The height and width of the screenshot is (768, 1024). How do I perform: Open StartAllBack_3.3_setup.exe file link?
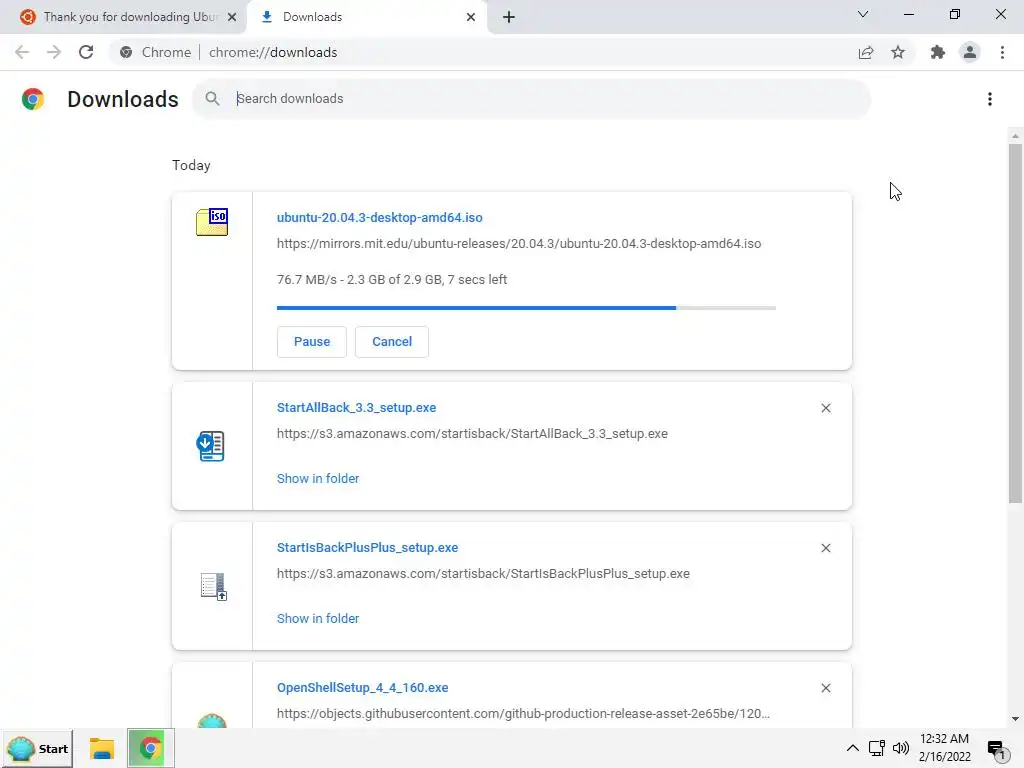(x=357, y=408)
